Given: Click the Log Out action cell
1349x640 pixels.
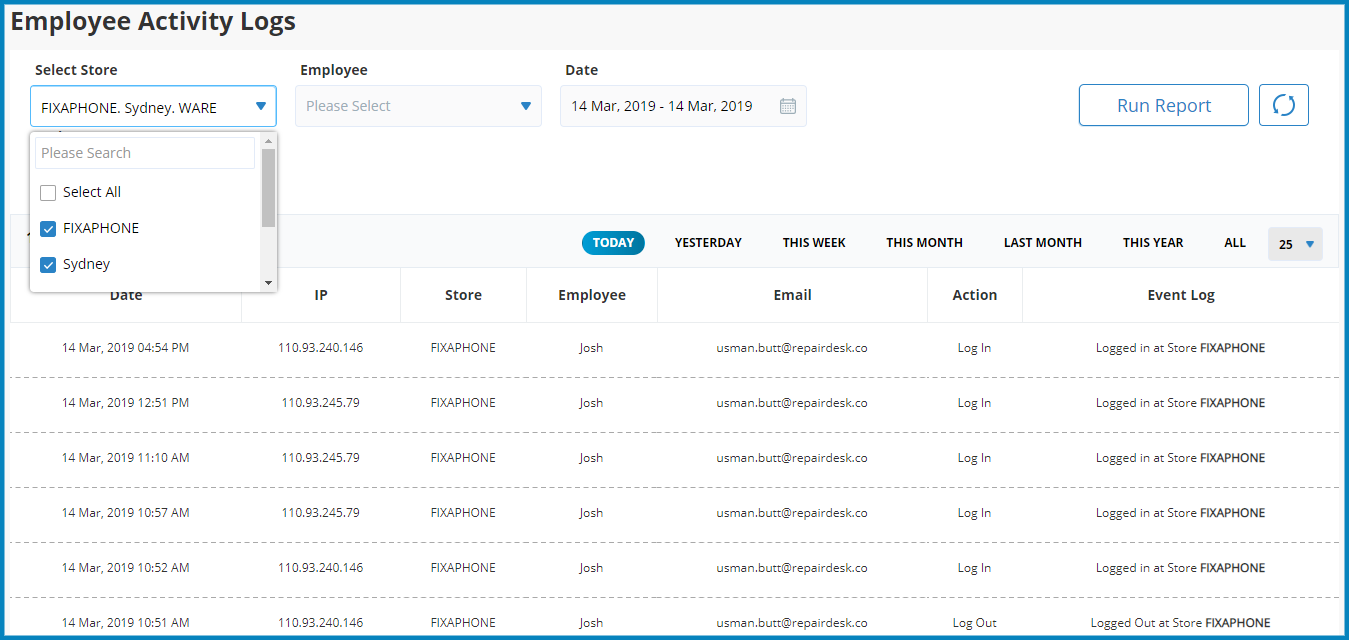Looking at the screenshot, I should click(974, 623).
